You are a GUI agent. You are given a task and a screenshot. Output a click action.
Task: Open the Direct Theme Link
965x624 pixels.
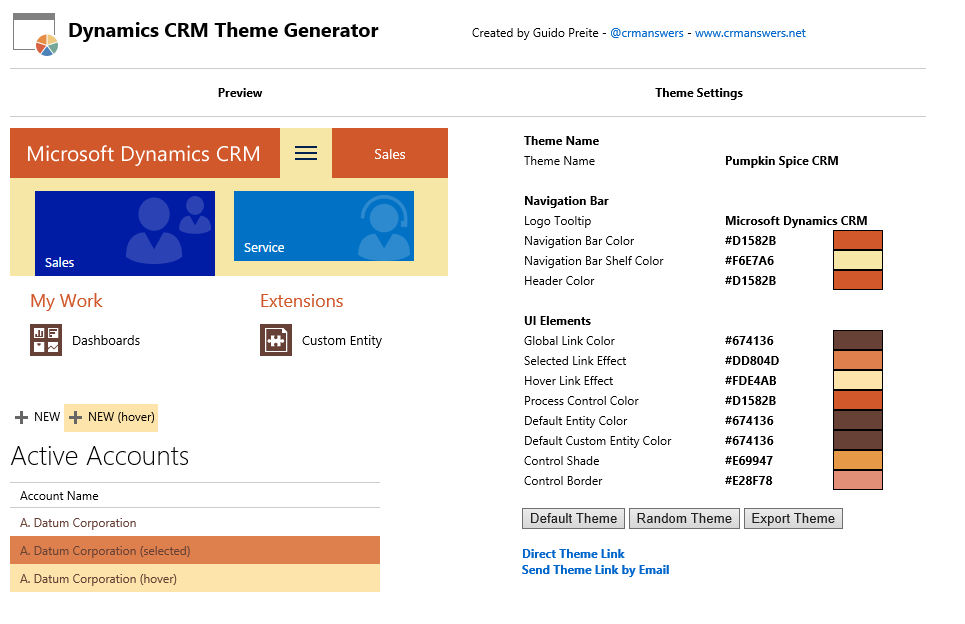[x=573, y=554]
